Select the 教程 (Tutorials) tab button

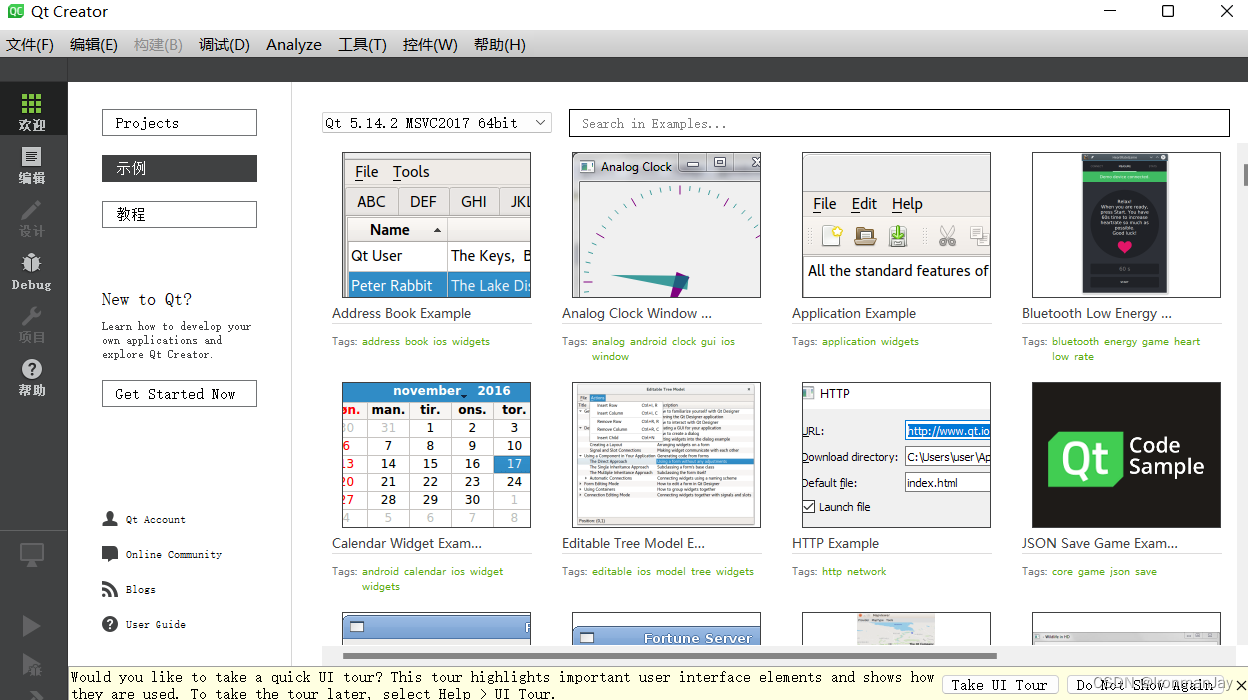179,214
